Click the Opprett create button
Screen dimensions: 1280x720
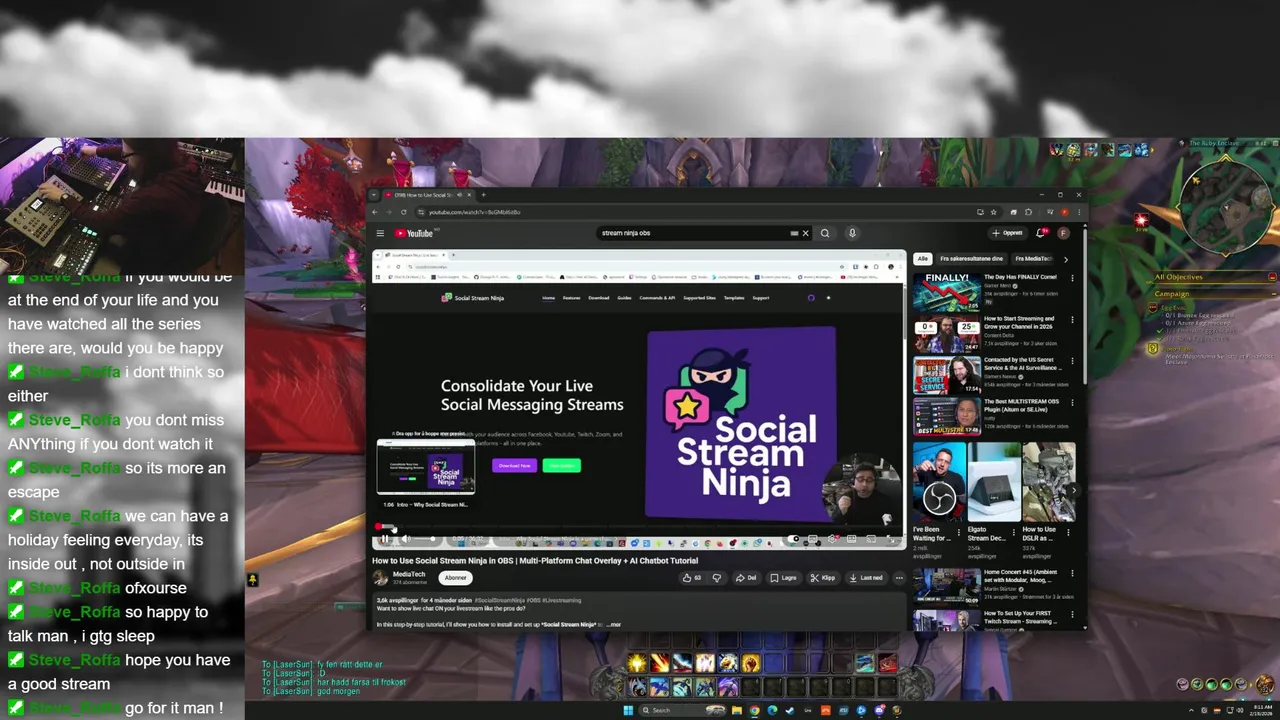point(1008,233)
